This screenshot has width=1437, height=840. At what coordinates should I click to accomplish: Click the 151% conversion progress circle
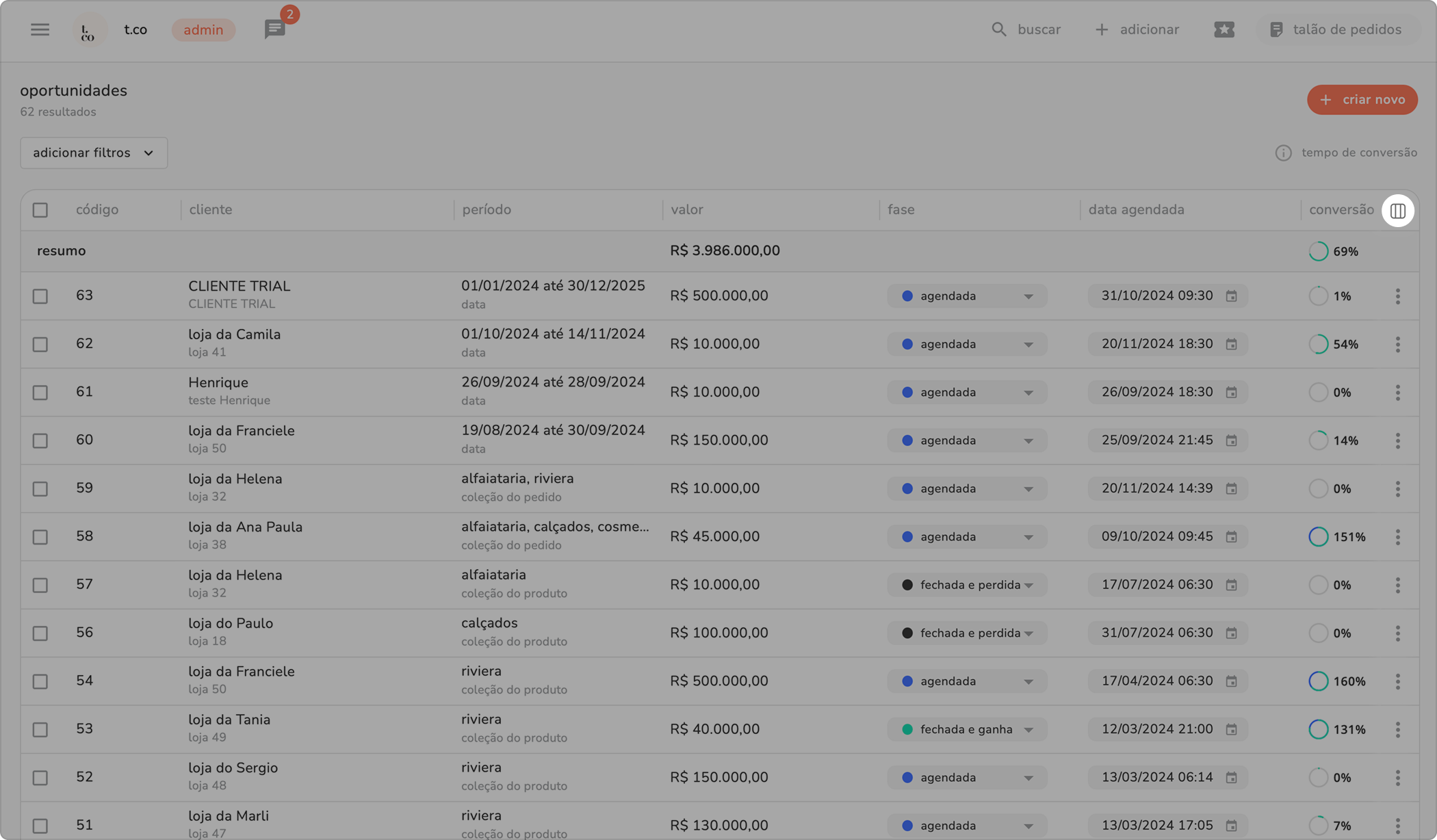pyautogui.click(x=1318, y=537)
